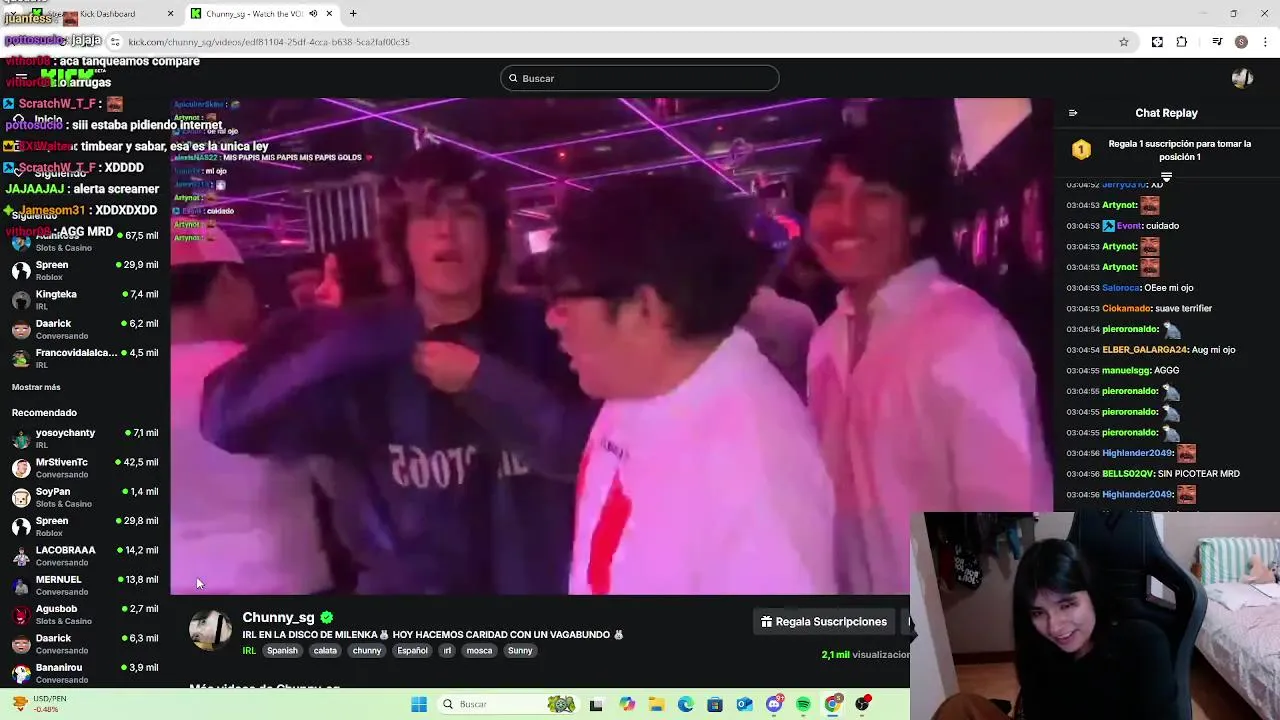Viewport: 1280px width, 720px height.
Task: Close the Kick Dashboard tab
Action: tap(170, 14)
